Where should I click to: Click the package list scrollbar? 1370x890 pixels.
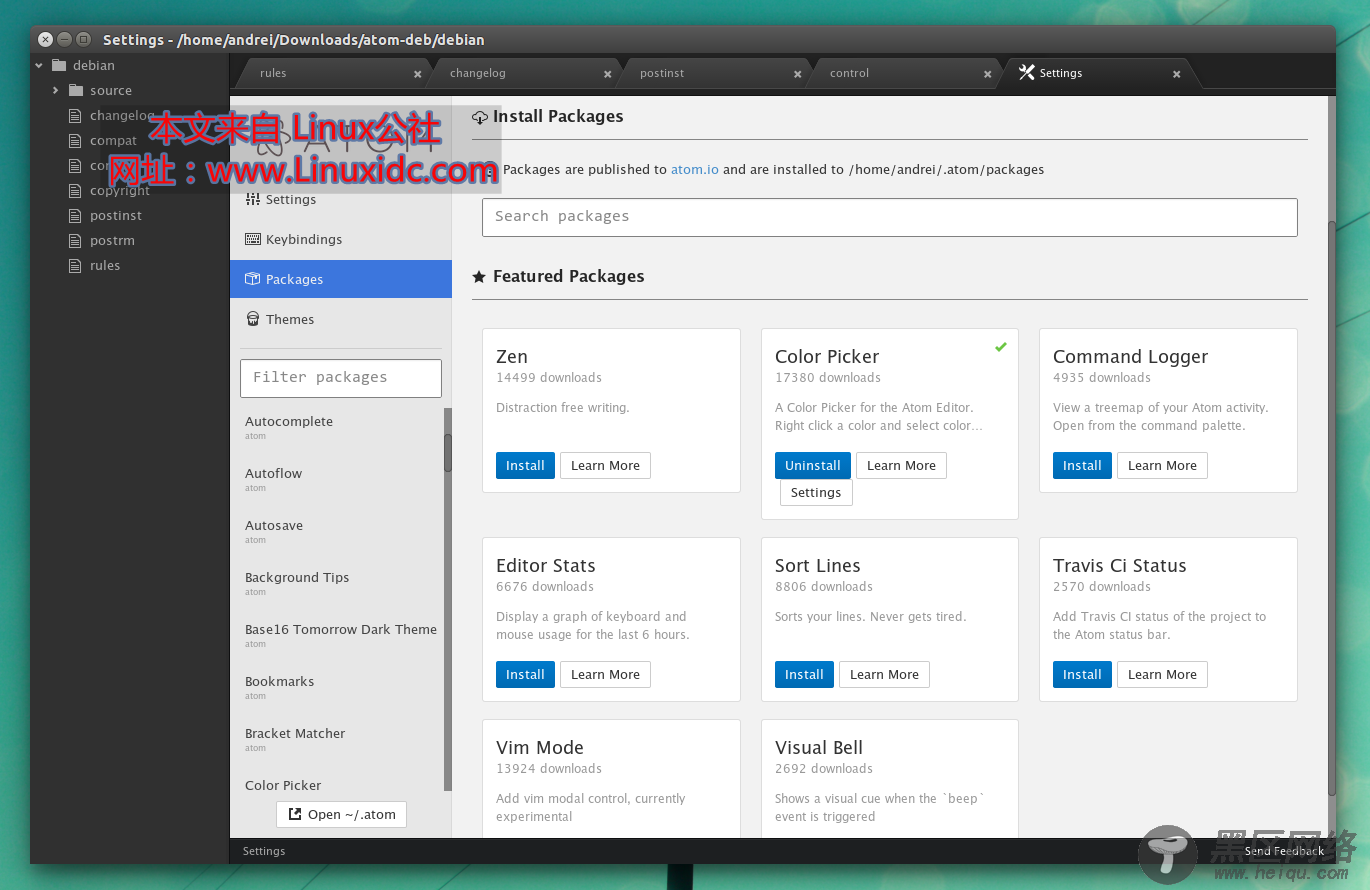coord(448,453)
